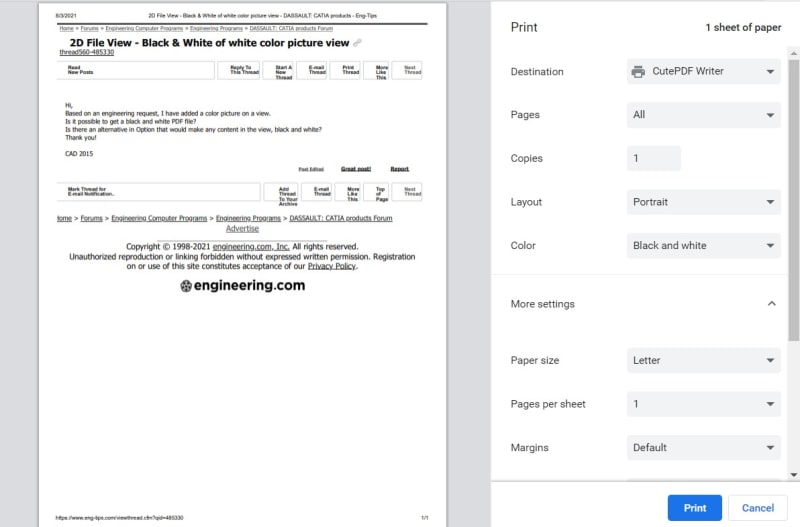Open the Color dropdown set to Black and white
Screen dimensions: 800x527
click(x=703, y=245)
